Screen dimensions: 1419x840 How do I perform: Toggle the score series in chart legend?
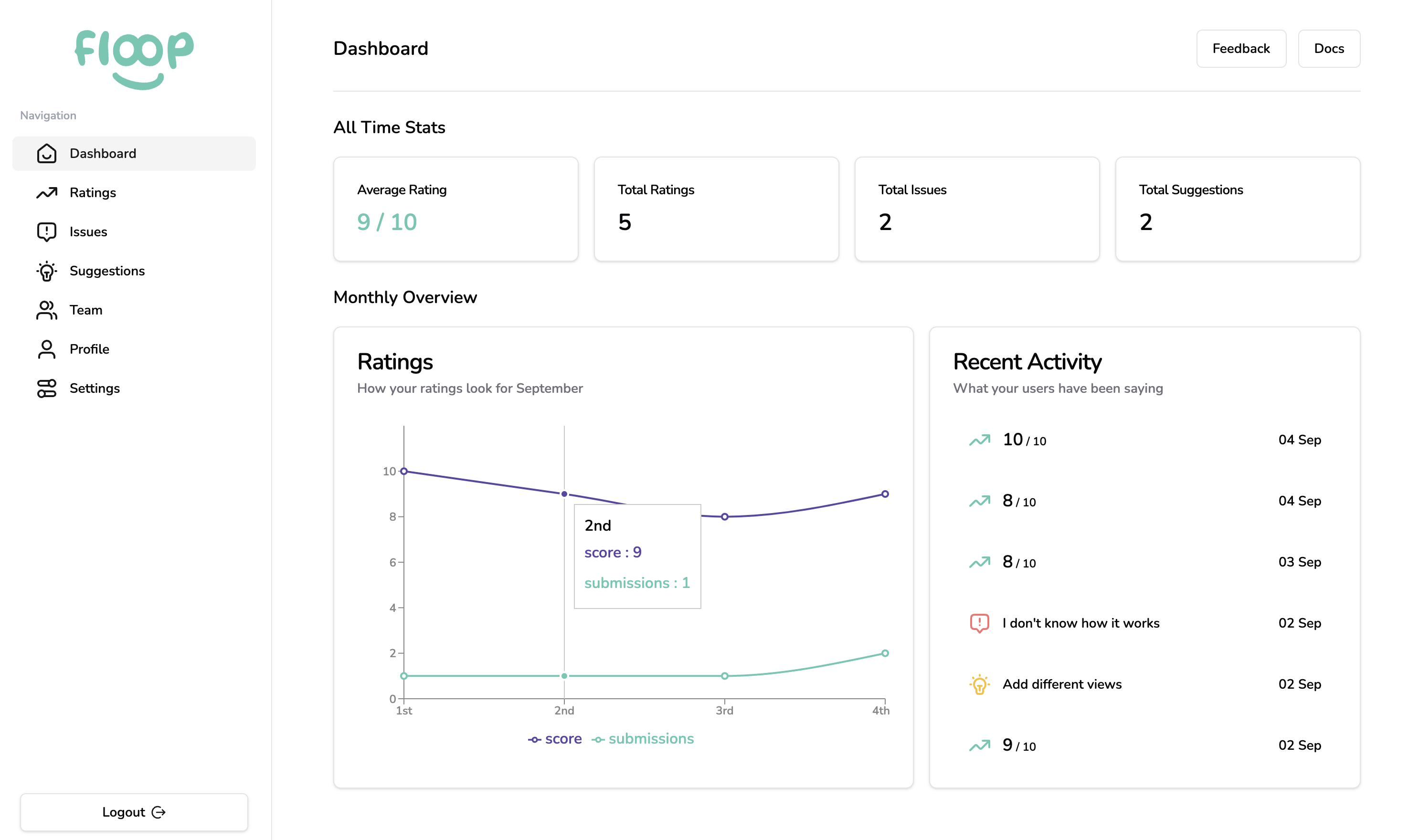555,739
